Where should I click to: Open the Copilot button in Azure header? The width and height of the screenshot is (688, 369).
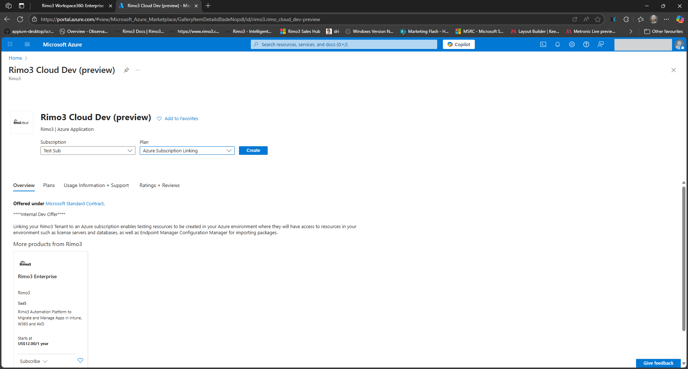click(x=459, y=44)
